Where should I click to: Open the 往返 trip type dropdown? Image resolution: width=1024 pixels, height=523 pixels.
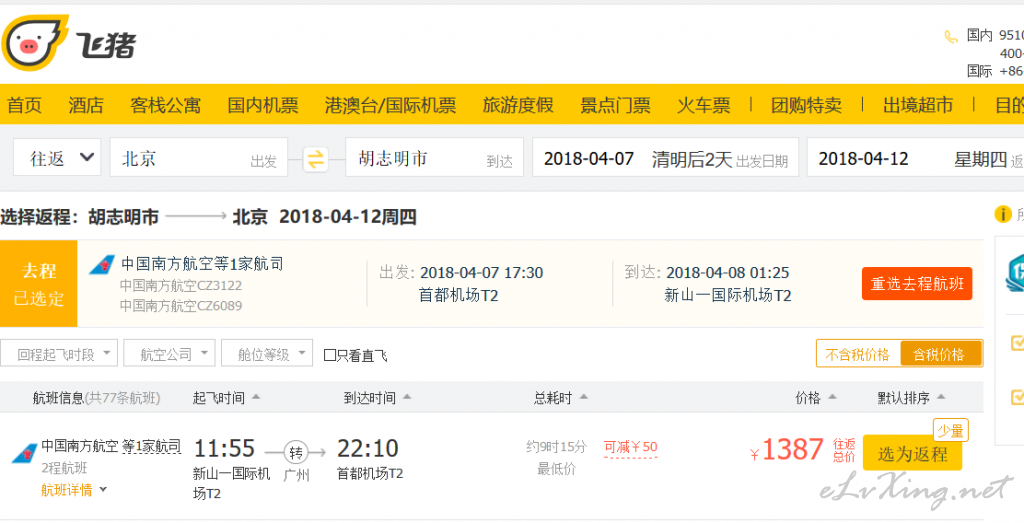pyautogui.click(x=57, y=157)
